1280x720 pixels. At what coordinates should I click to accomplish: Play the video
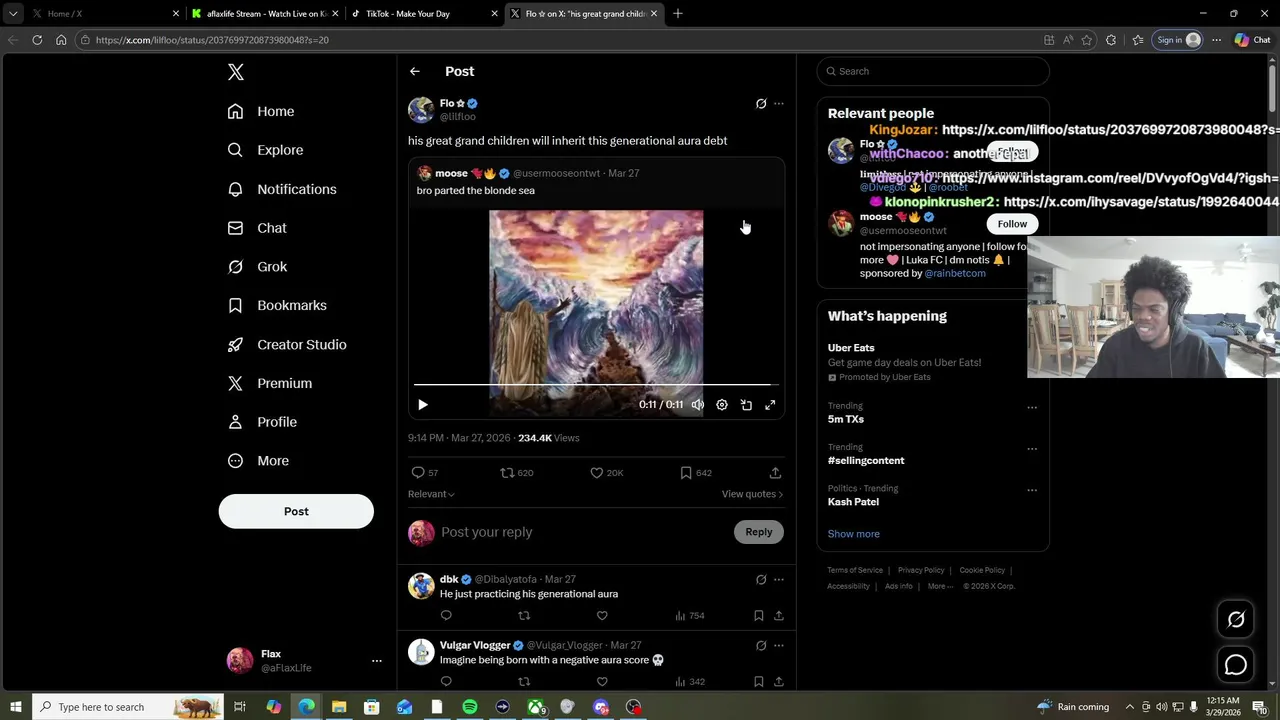point(422,405)
